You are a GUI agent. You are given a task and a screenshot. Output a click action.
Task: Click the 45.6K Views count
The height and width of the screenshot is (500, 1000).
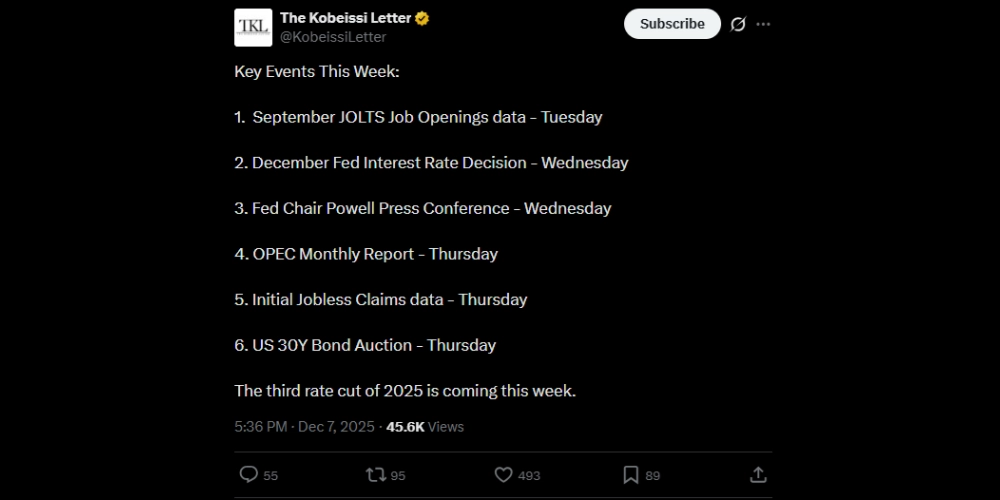tap(425, 427)
